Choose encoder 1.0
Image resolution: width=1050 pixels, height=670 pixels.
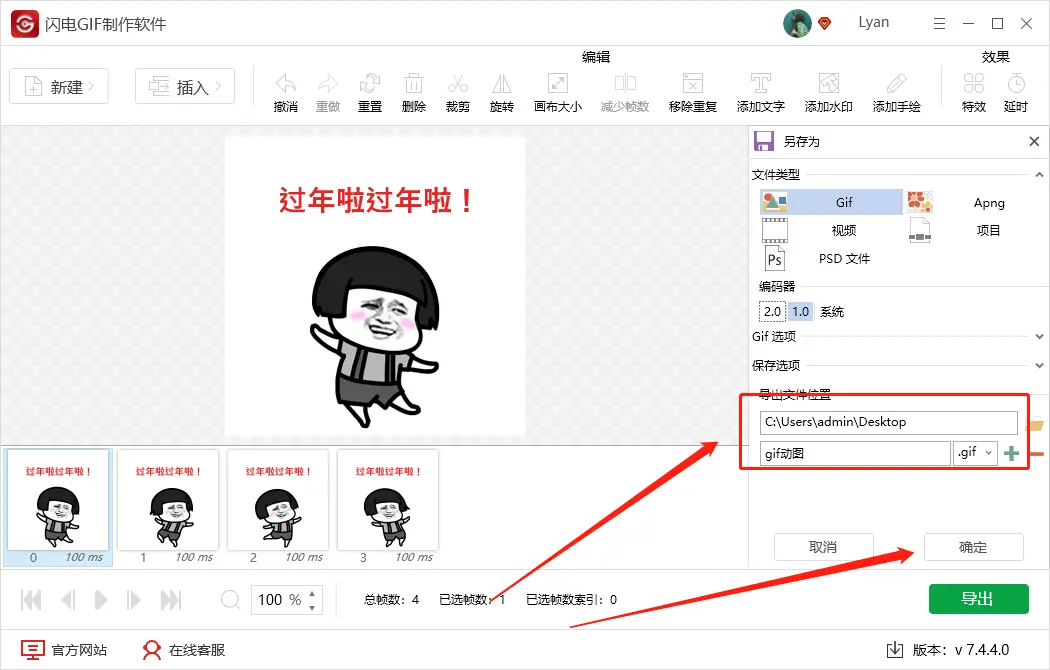[800, 311]
